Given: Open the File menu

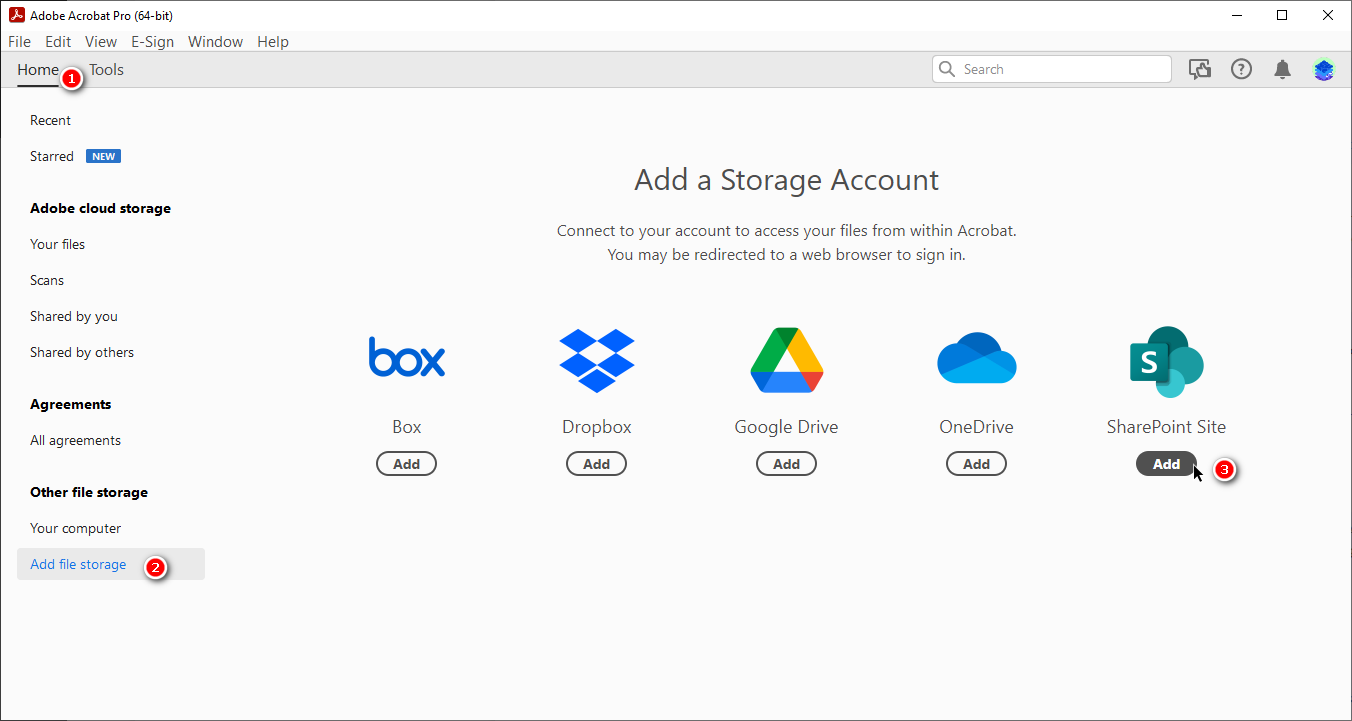Looking at the screenshot, I should click(x=19, y=42).
